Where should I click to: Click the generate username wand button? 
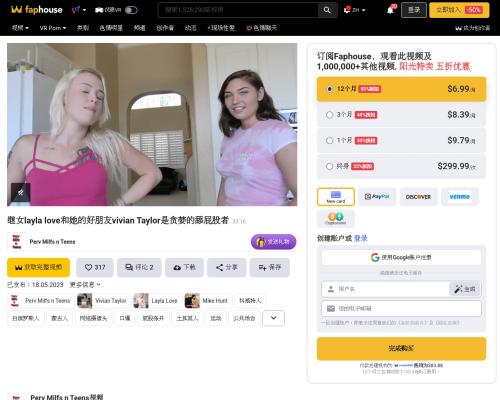[x=465, y=289]
